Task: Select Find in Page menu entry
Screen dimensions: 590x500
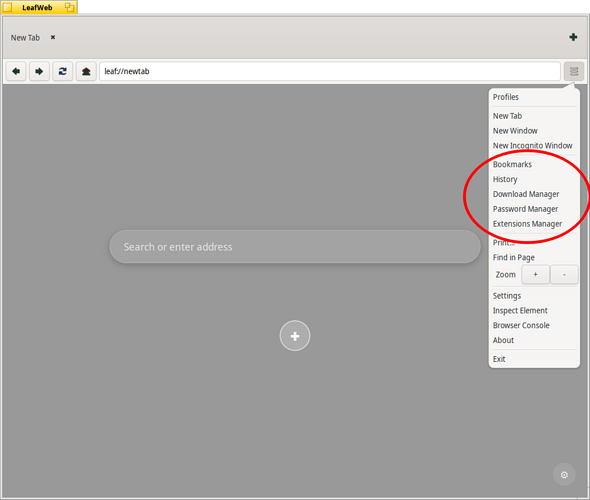Action: pyautogui.click(x=534, y=257)
